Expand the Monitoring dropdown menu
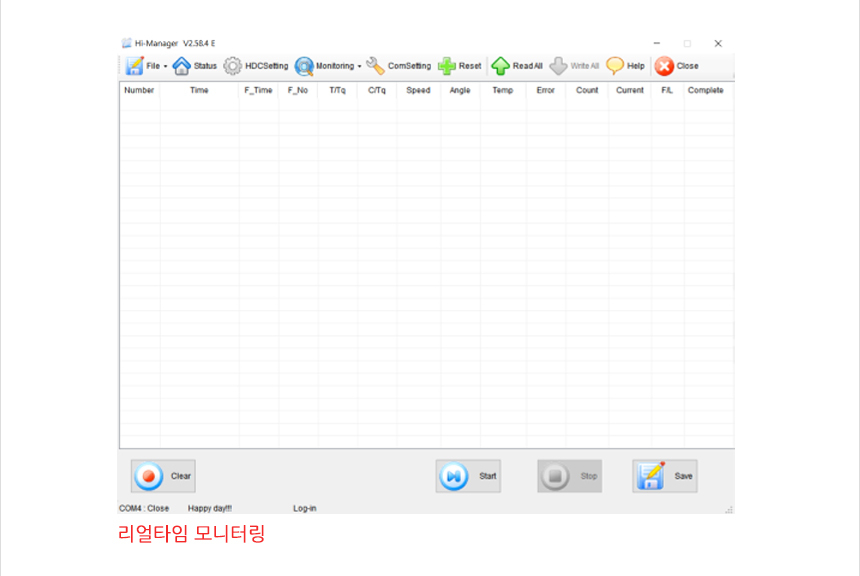This screenshot has height=576, width=860. (x=327, y=66)
